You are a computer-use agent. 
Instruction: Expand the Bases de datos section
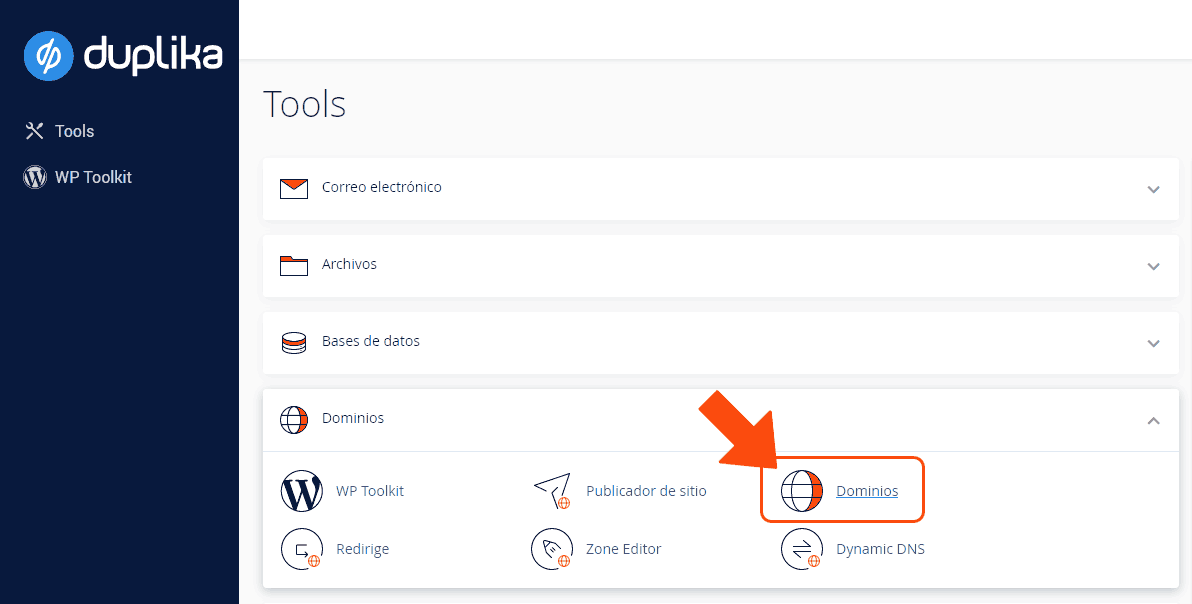pyautogui.click(x=1153, y=342)
